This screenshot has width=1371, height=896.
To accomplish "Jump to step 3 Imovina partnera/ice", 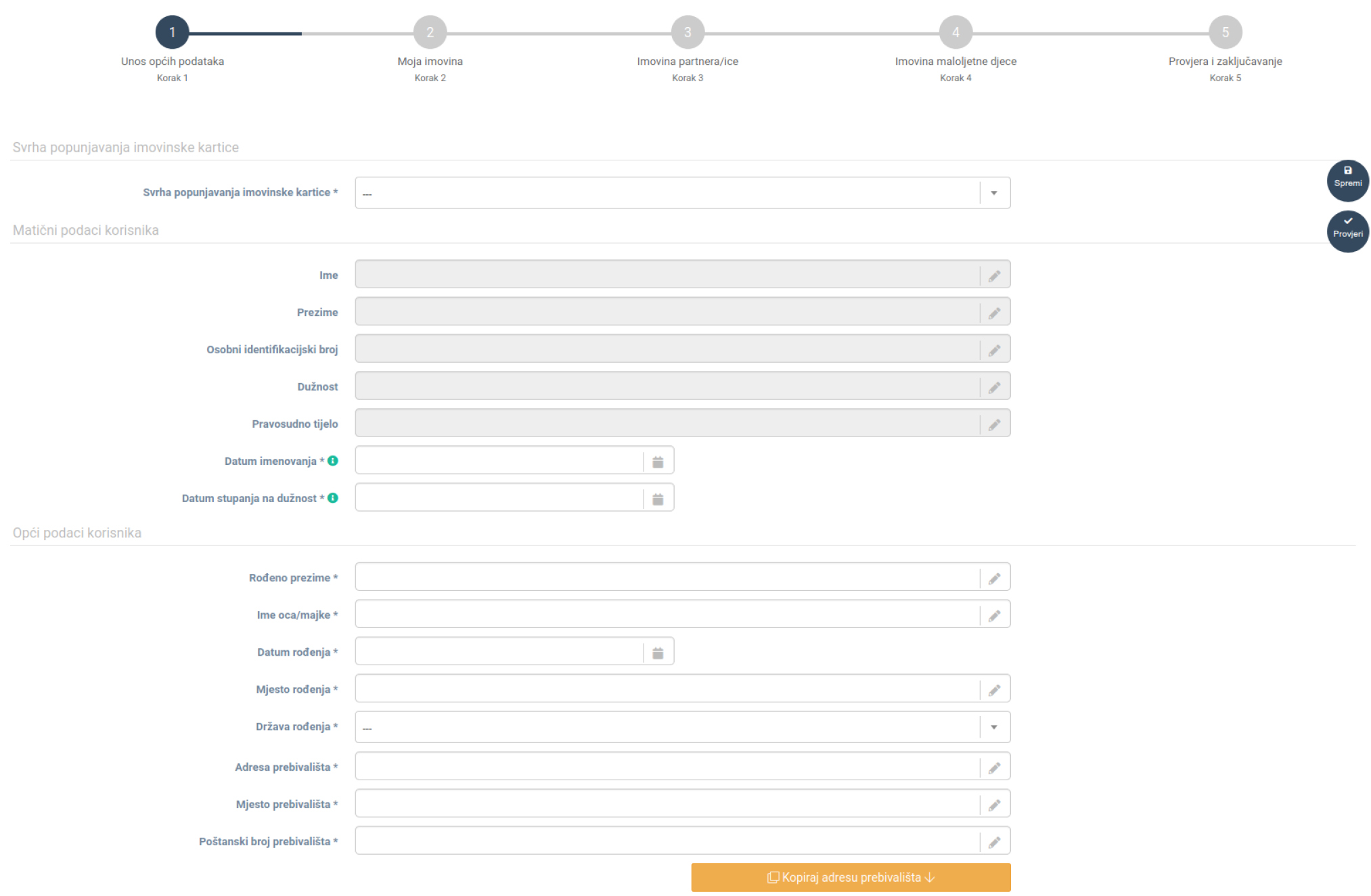I will [687, 32].
